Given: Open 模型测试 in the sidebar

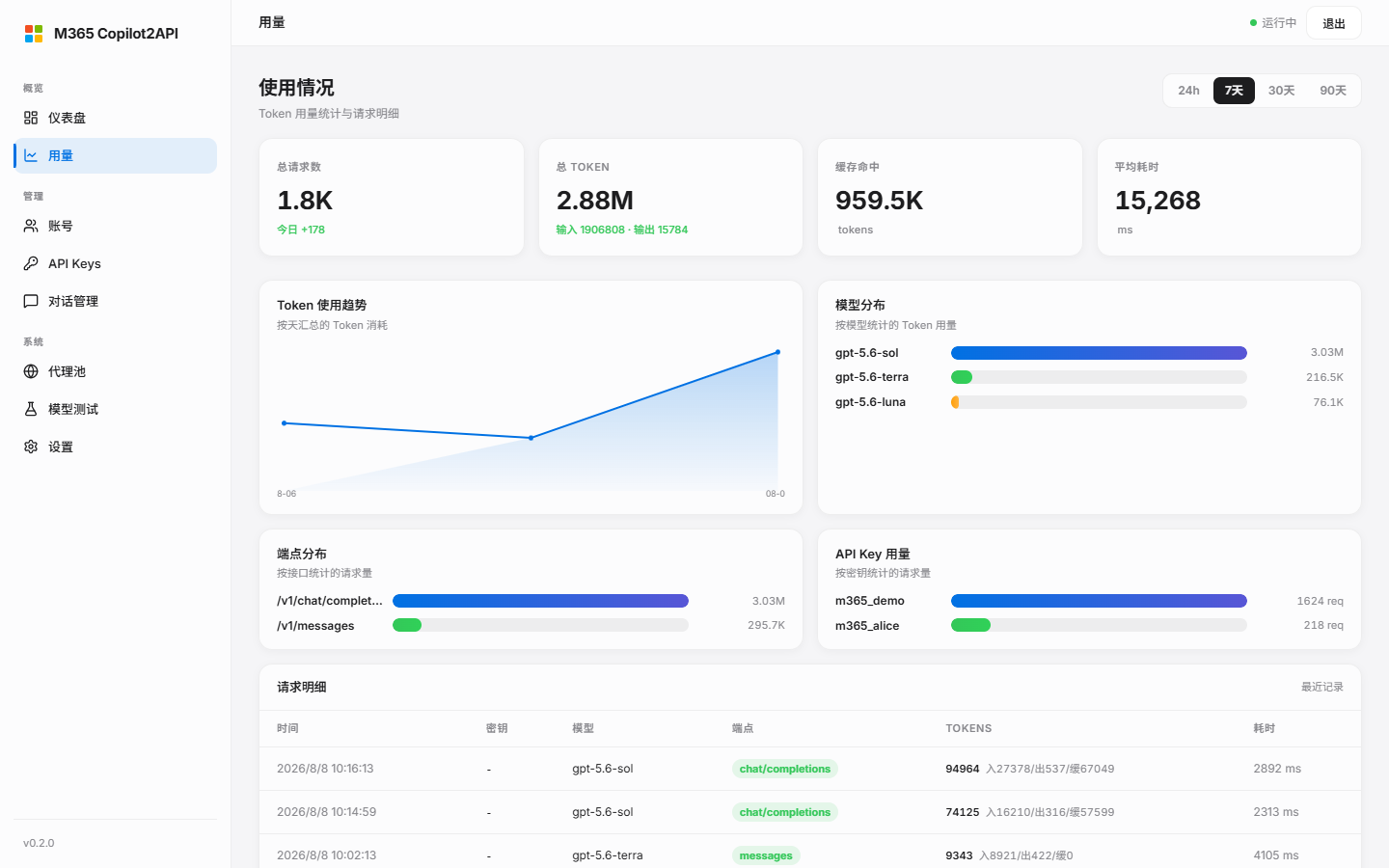Looking at the screenshot, I should click(x=115, y=409).
